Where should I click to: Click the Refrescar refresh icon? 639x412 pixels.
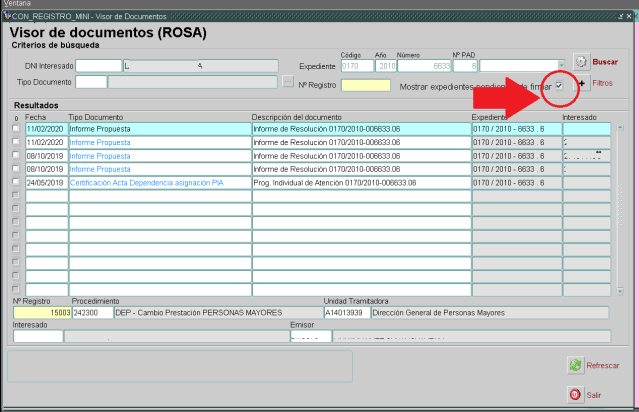click(x=575, y=366)
